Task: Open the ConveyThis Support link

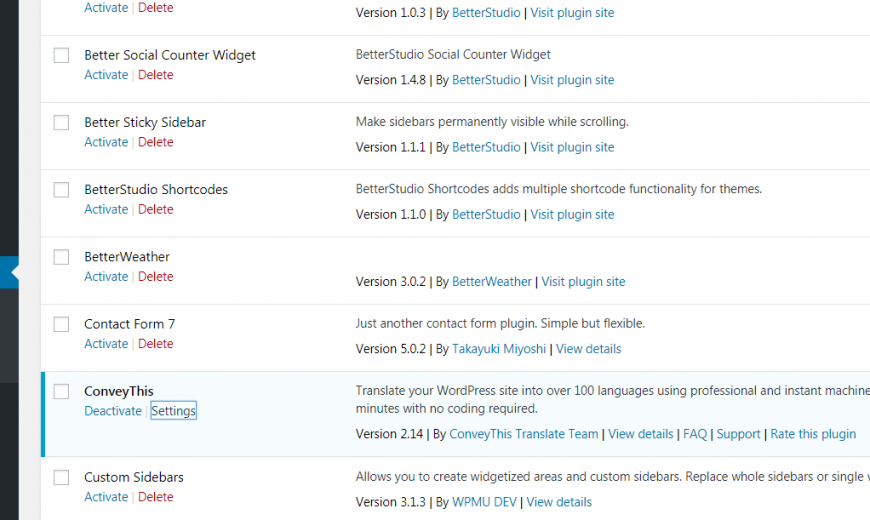Action: 738,434
